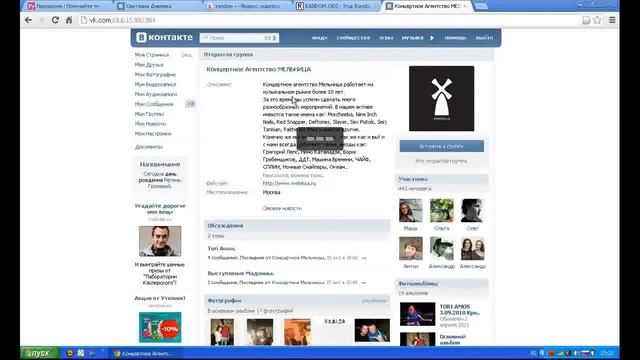
Task: Click the language indicator flag in system tray
Action: tap(585, 353)
